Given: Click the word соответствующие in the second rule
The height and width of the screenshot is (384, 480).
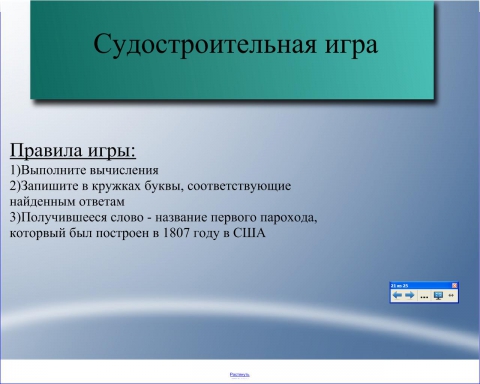Looking at the screenshot, I should pyautogui.click(x=239, y=186).
